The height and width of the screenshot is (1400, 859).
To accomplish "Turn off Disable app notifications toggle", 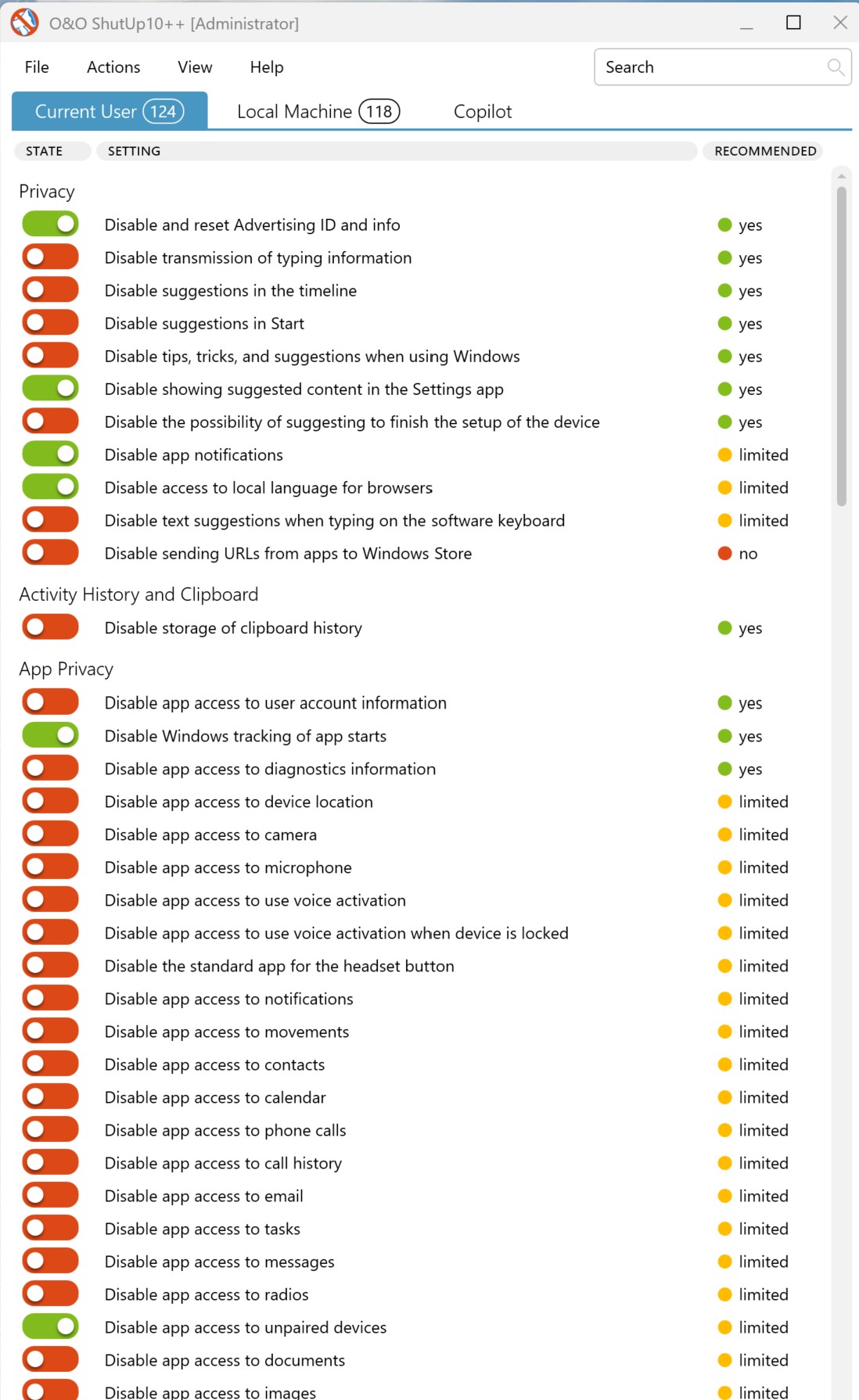I will (51, 454).
